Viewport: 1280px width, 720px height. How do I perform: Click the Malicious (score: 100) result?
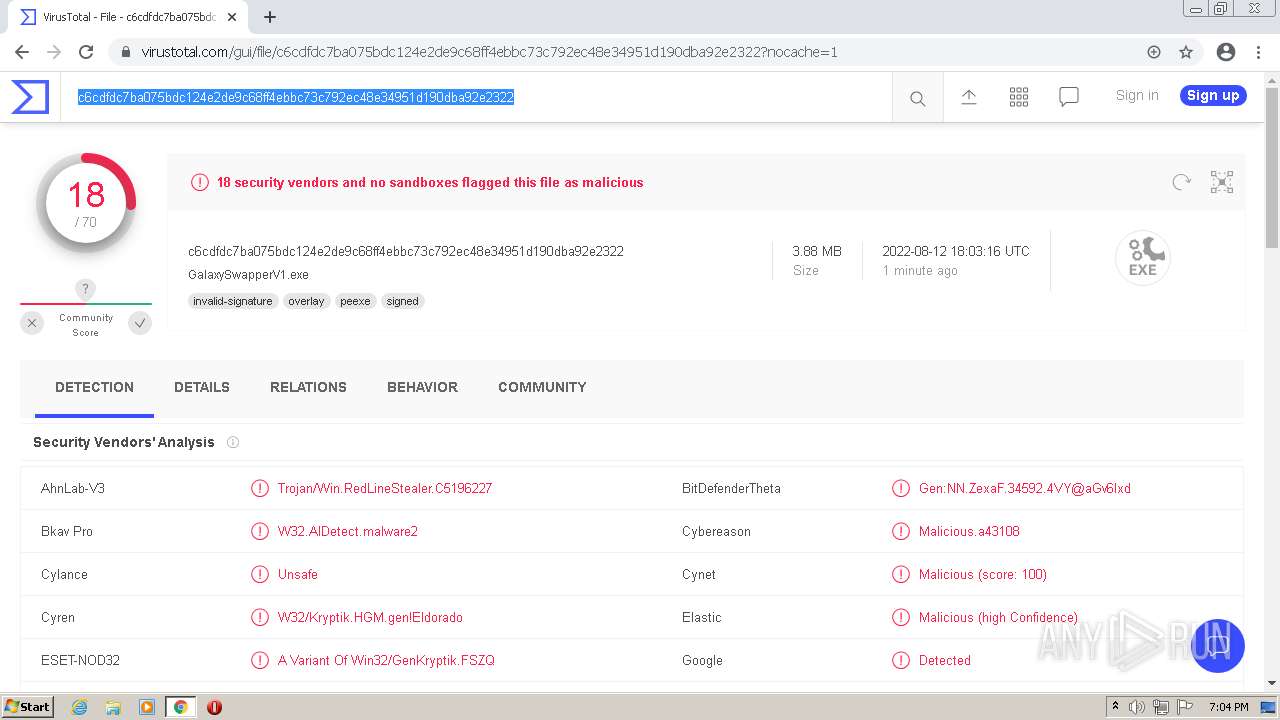pos(983,574)
